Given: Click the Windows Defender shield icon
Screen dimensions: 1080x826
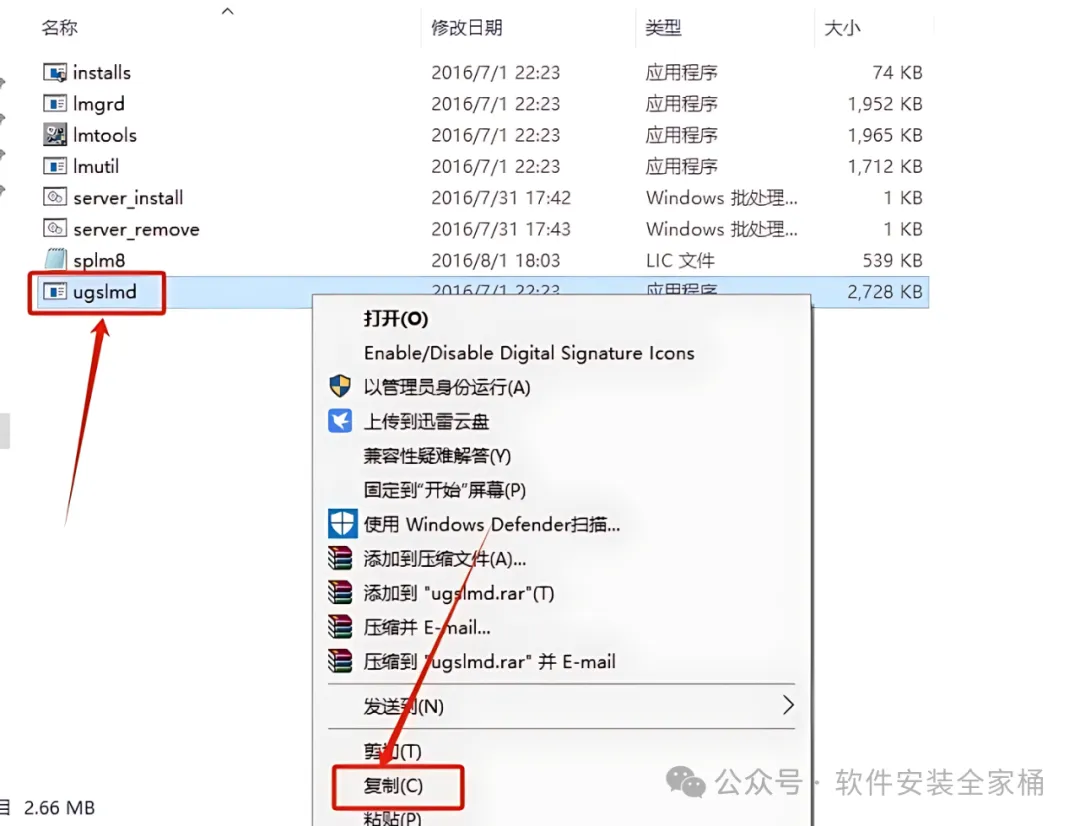Looking at the screenshot, I should [342, 524].
